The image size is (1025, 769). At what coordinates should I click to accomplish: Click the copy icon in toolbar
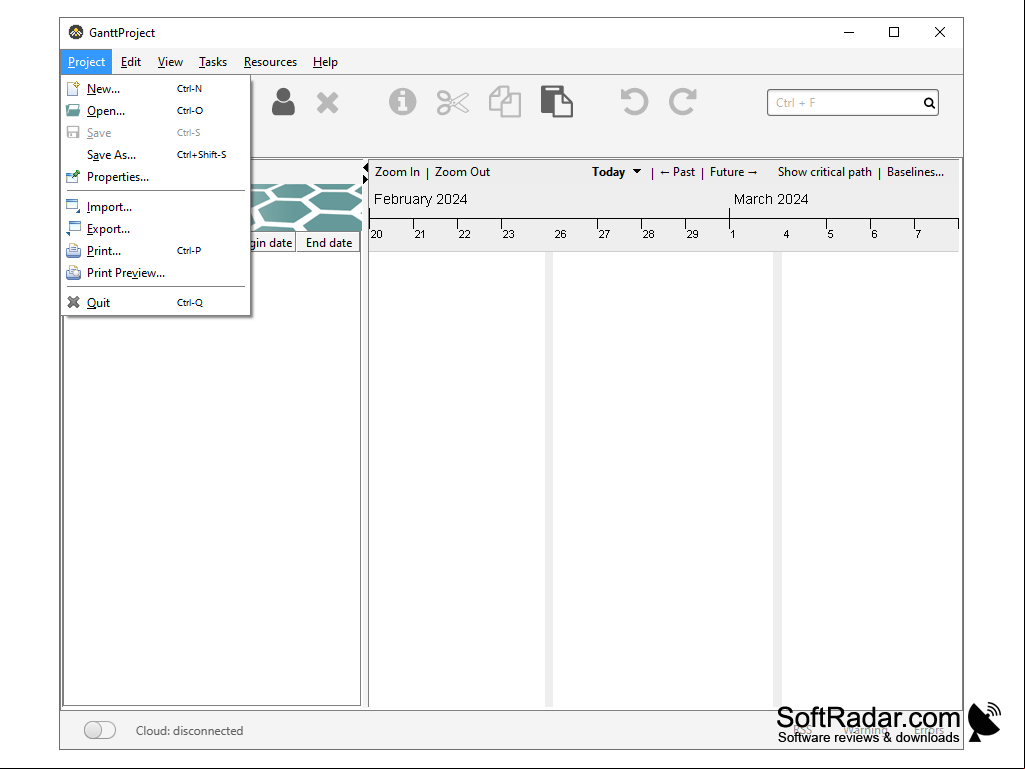pyautogui.click(x=505, y=102)
